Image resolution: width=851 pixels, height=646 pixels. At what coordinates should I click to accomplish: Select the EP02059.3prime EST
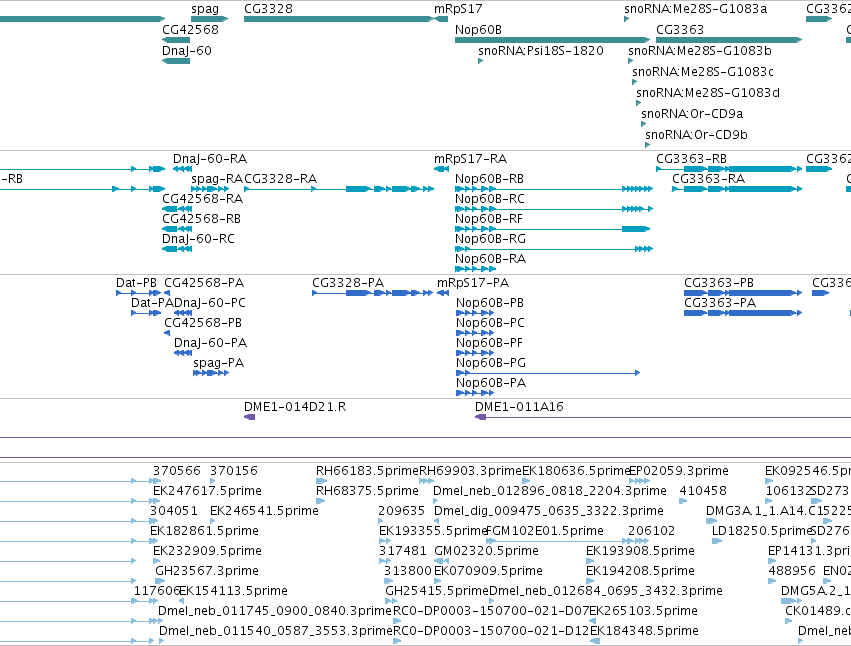[x=639, y=481]
